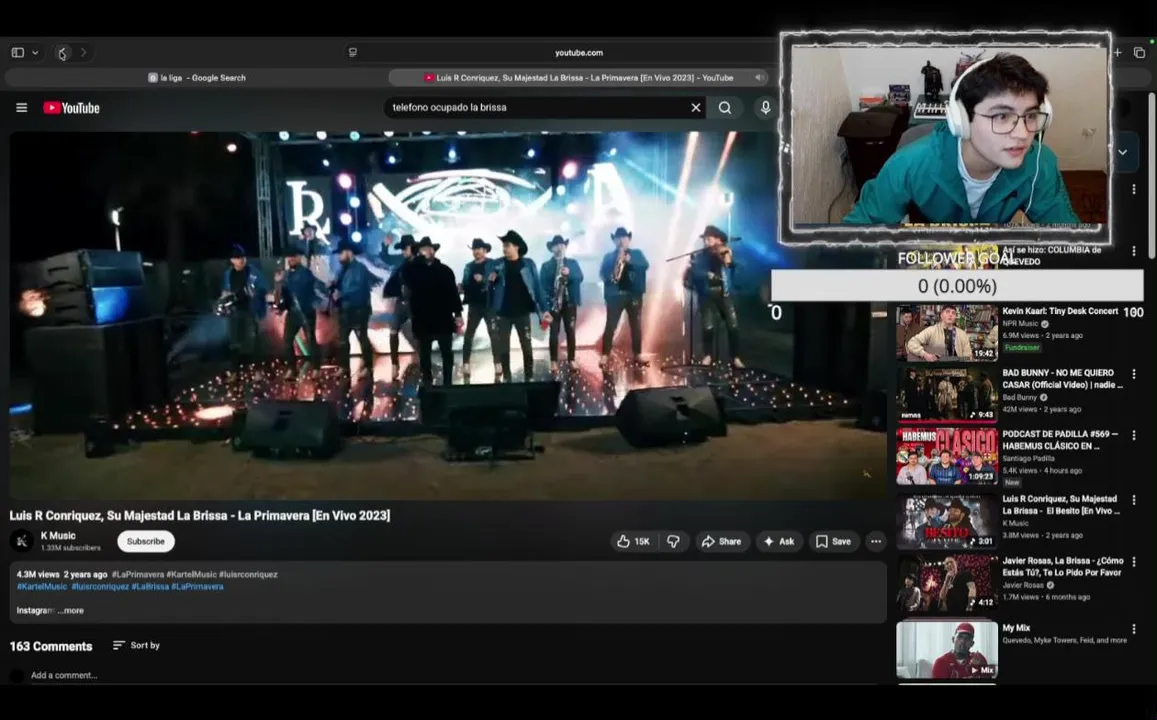The height and width of the screenshot is (720, 1157).
Task: Open the Javier Rosas ¿Cómo Estás Tú? thumbnail
Action: (x=947, y=583)
